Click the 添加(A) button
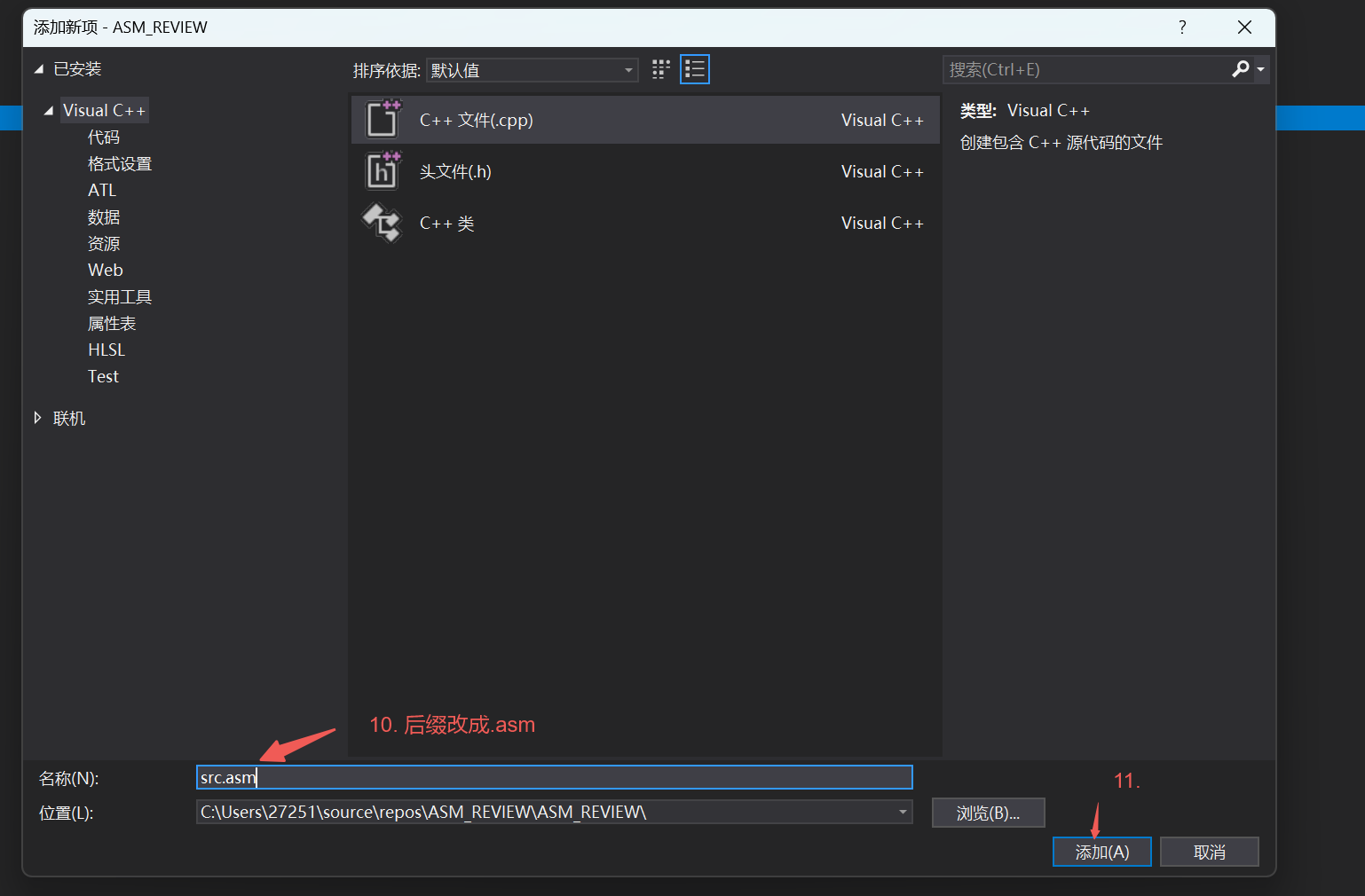The height and width of the screenshot is (896, 1365). pyautogui.click(x=1102, y=852)
